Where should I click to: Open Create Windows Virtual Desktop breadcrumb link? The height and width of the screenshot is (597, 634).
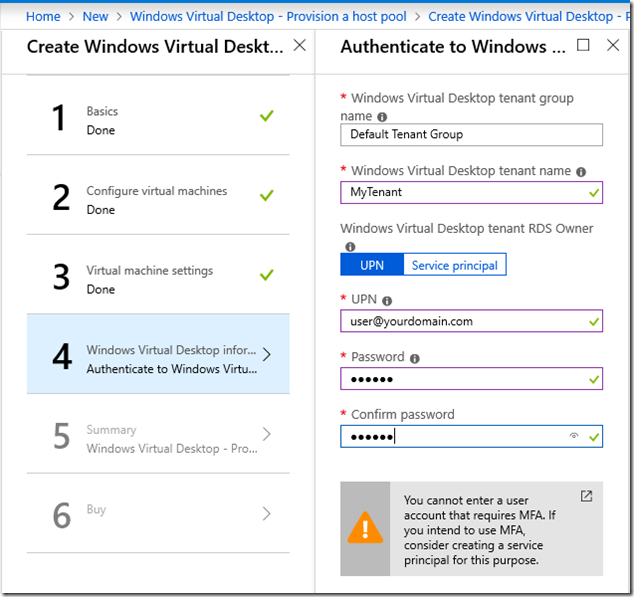click(x=529, y=17)
